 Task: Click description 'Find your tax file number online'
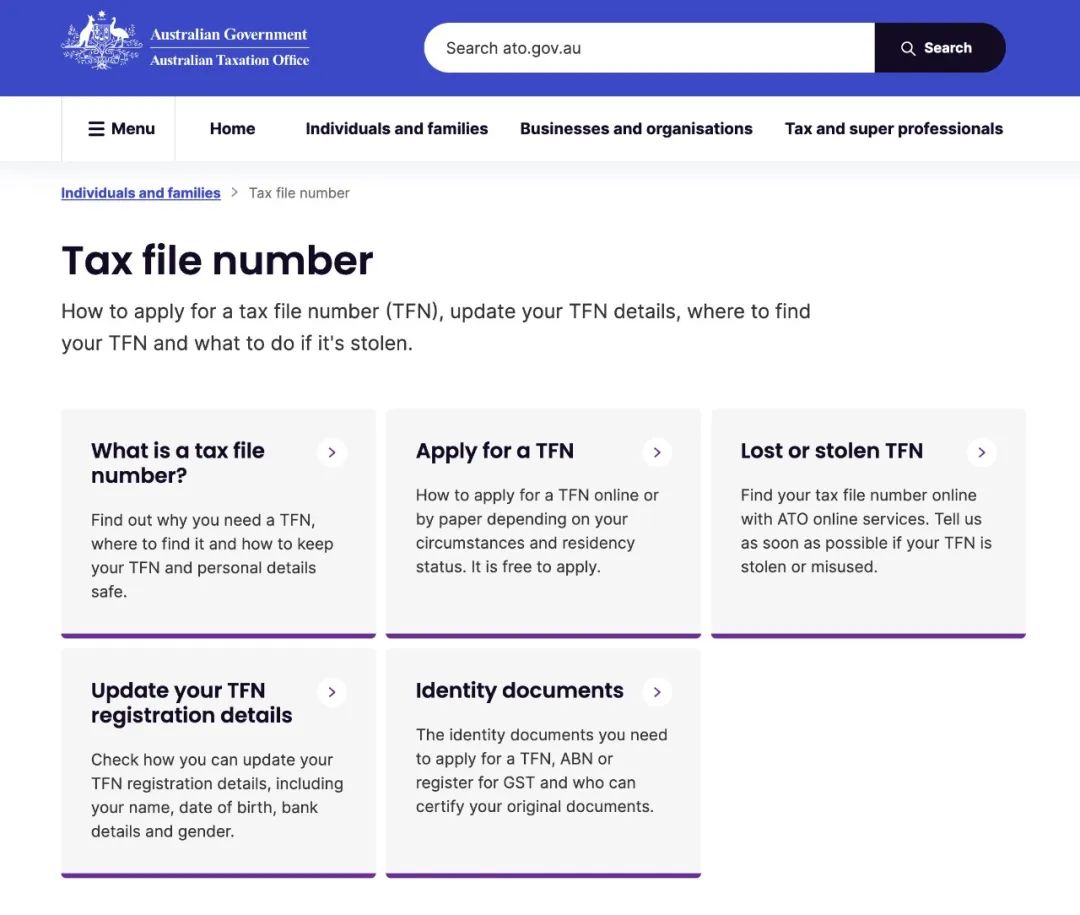click(866, 531)
